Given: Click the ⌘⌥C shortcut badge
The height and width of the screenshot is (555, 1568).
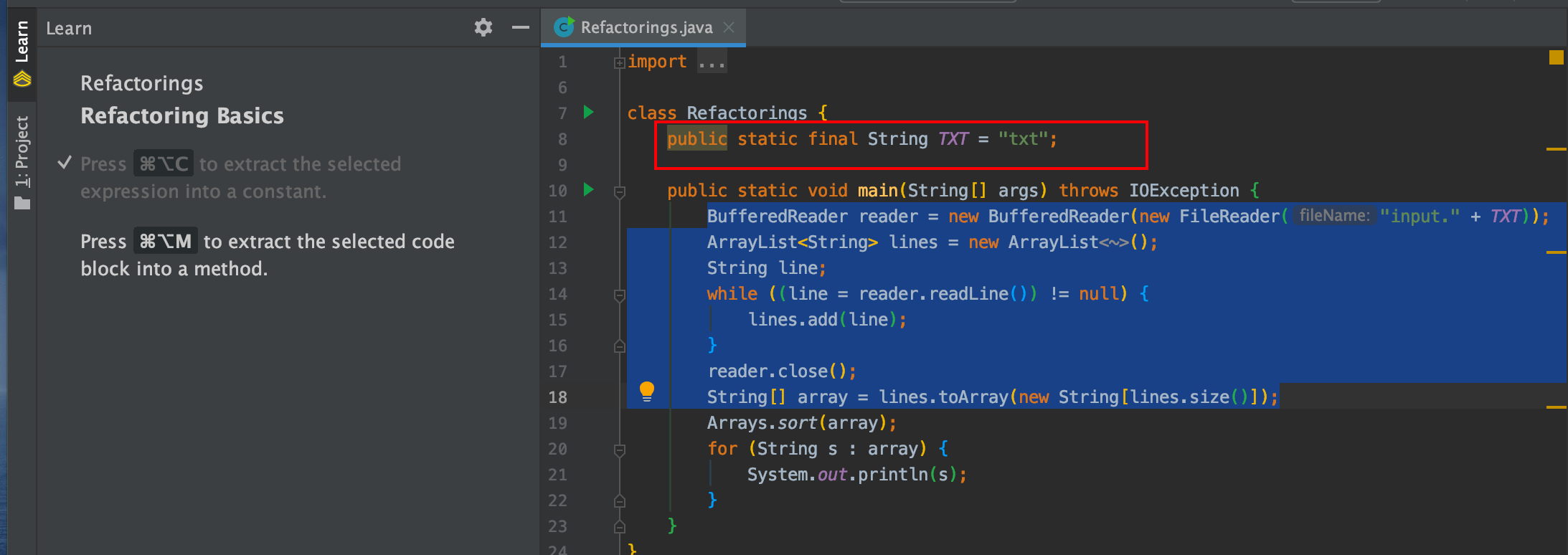Looking at the screenshot, I should [164, 163].
